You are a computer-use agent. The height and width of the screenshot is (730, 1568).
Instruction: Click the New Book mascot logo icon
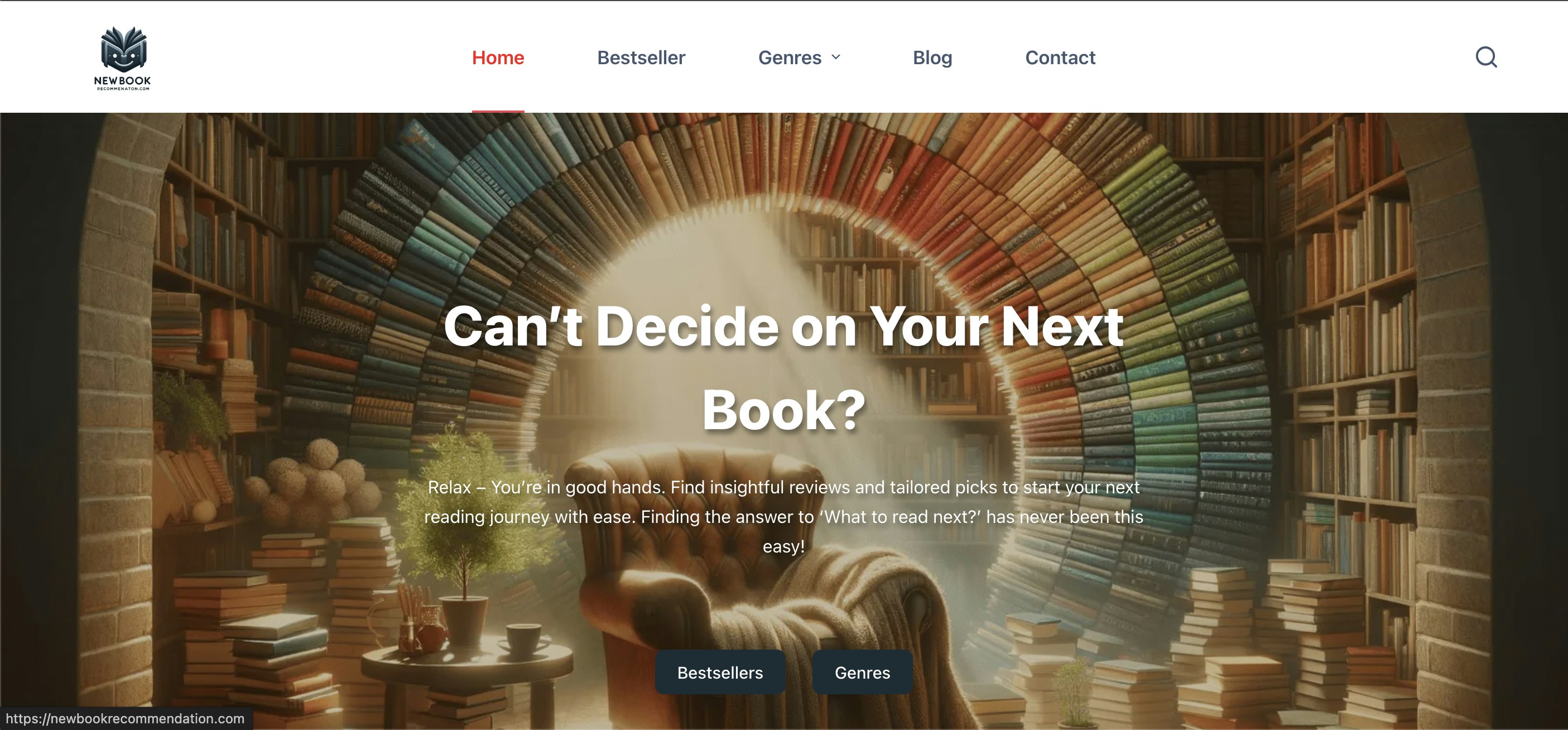[x=123, y=49]
